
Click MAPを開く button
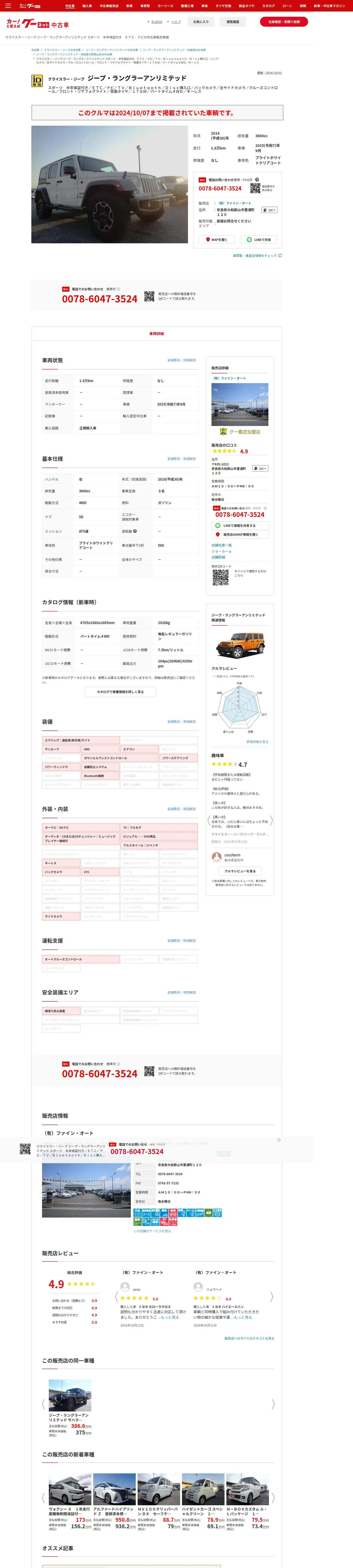click(x=217, y=240)
